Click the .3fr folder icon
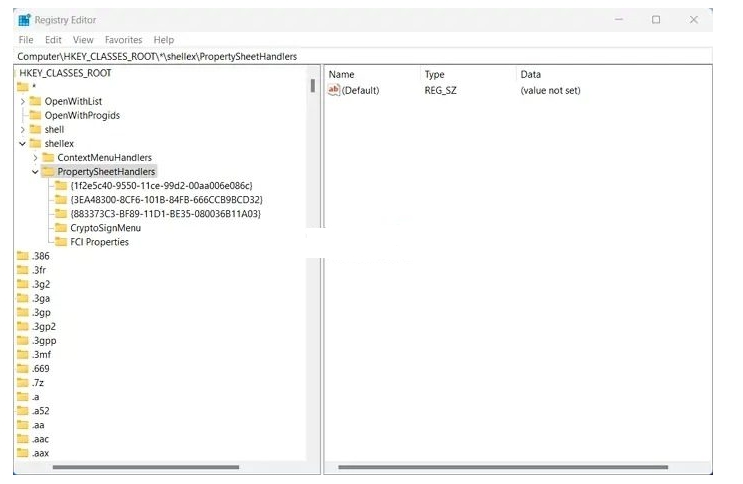743x484 pixels. pos(23,270)
